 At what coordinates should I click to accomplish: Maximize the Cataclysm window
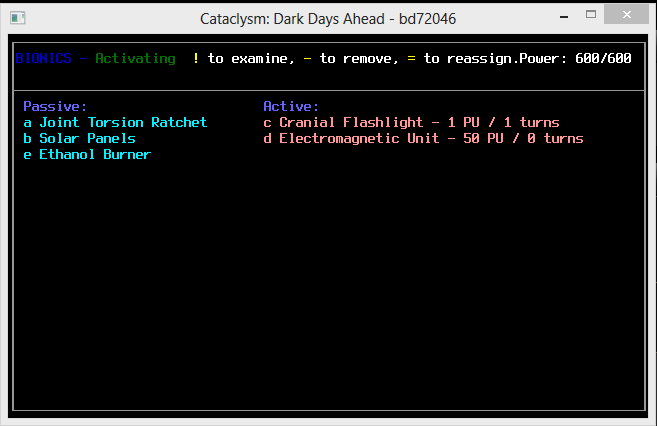(591, 15)
